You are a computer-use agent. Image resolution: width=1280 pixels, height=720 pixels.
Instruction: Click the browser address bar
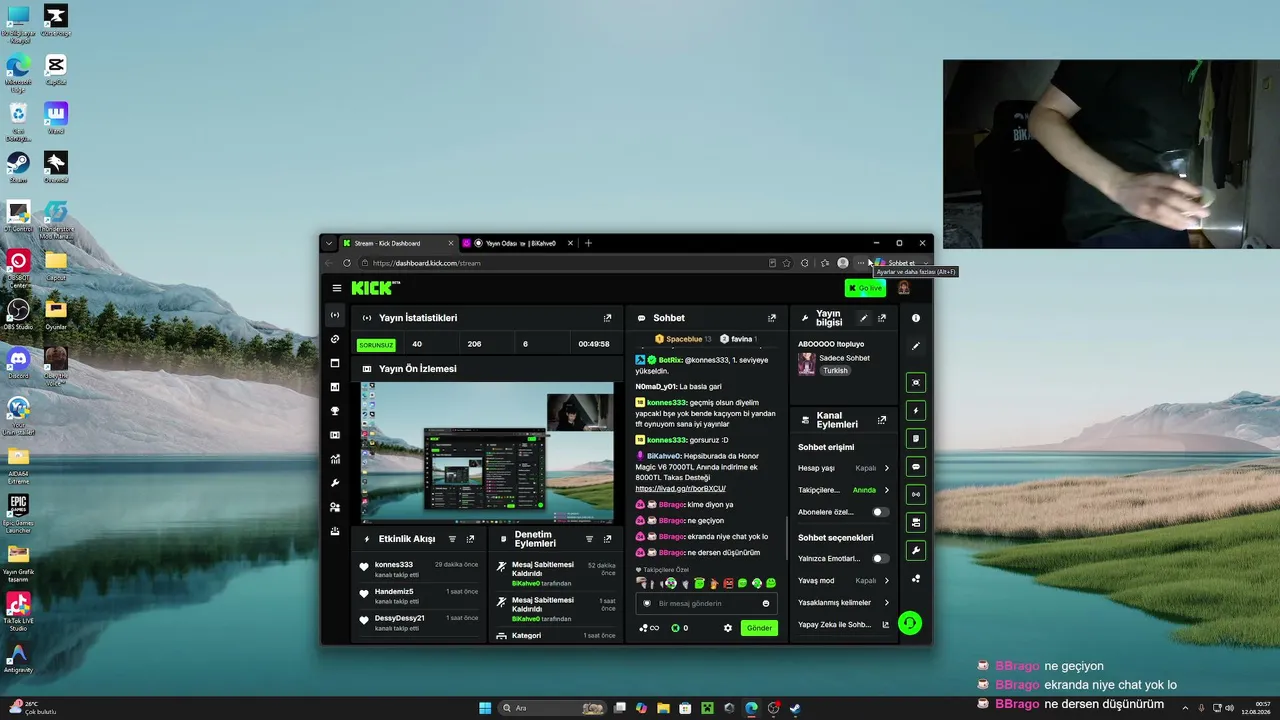(565, 263)
